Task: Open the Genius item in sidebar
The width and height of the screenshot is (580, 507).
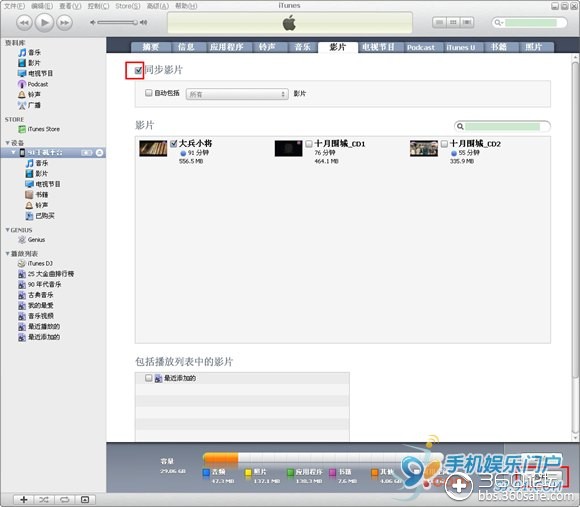Action: pos(32,240)
